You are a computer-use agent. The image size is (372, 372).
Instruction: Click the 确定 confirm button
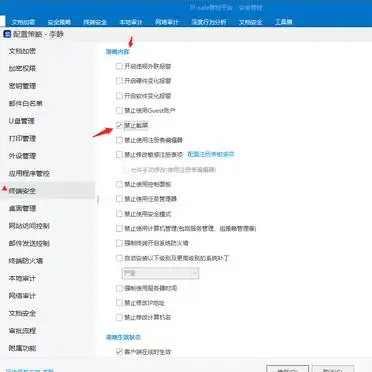coord(287,369)
